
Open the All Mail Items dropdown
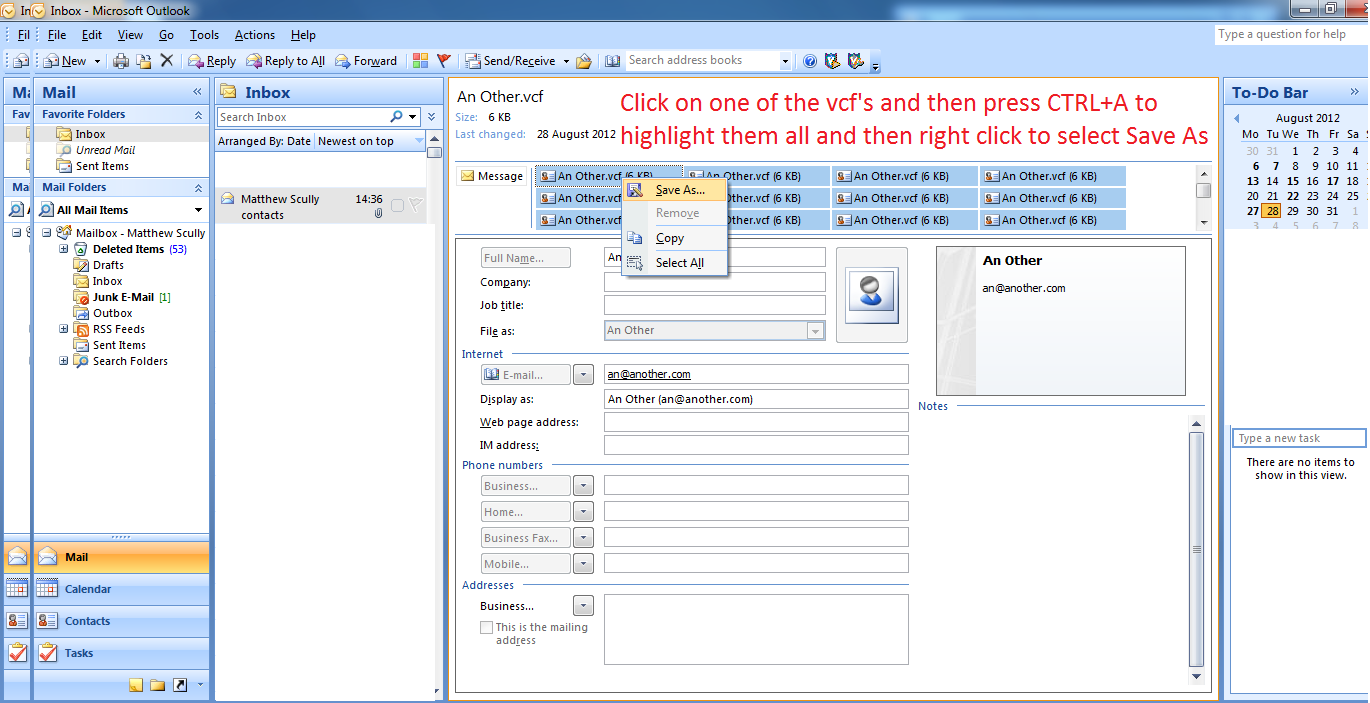click(x=199, y=210)
